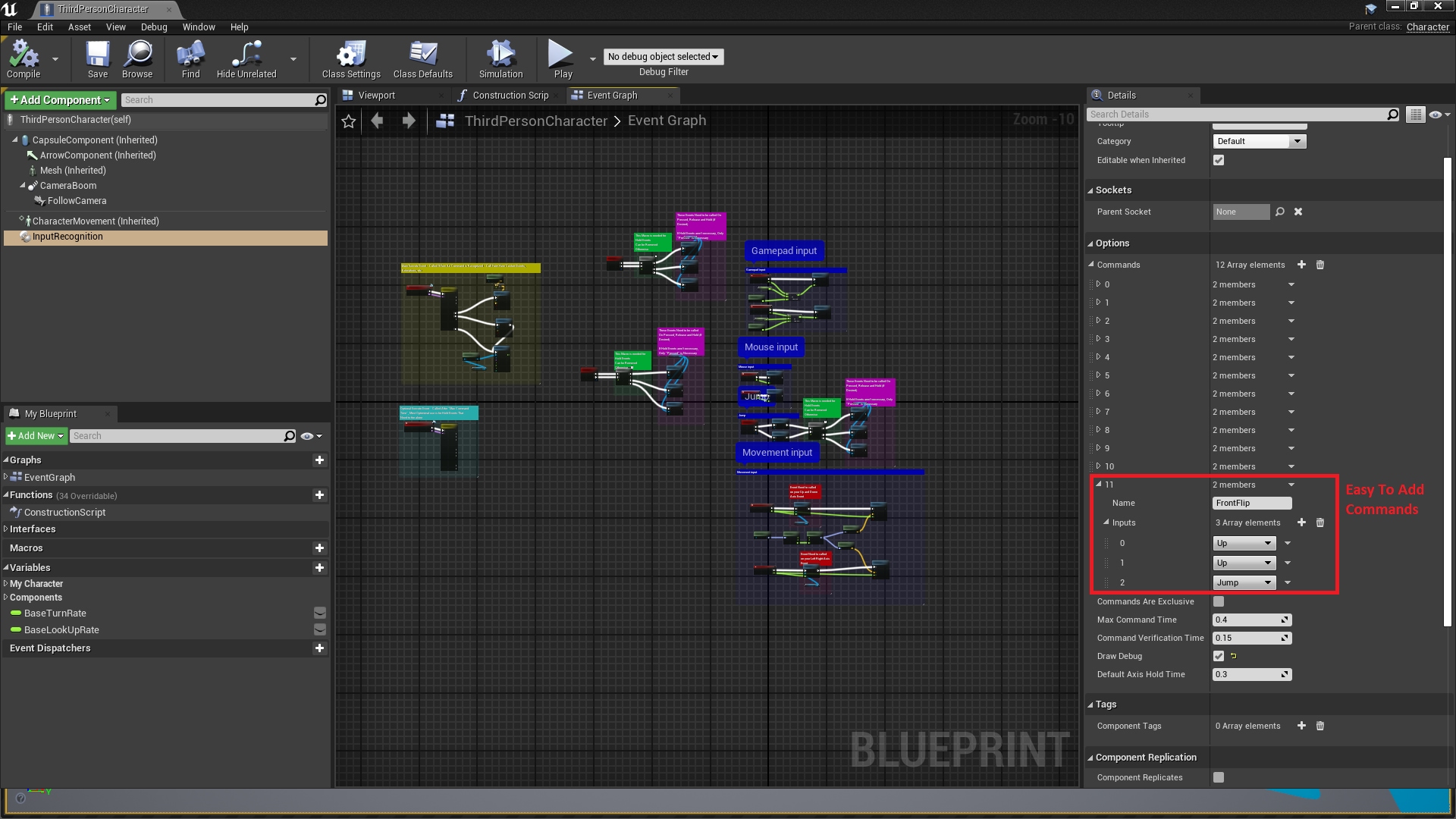
Task: Compile the Blueprint
Action: pyautogui.click(x=24, y=59)
